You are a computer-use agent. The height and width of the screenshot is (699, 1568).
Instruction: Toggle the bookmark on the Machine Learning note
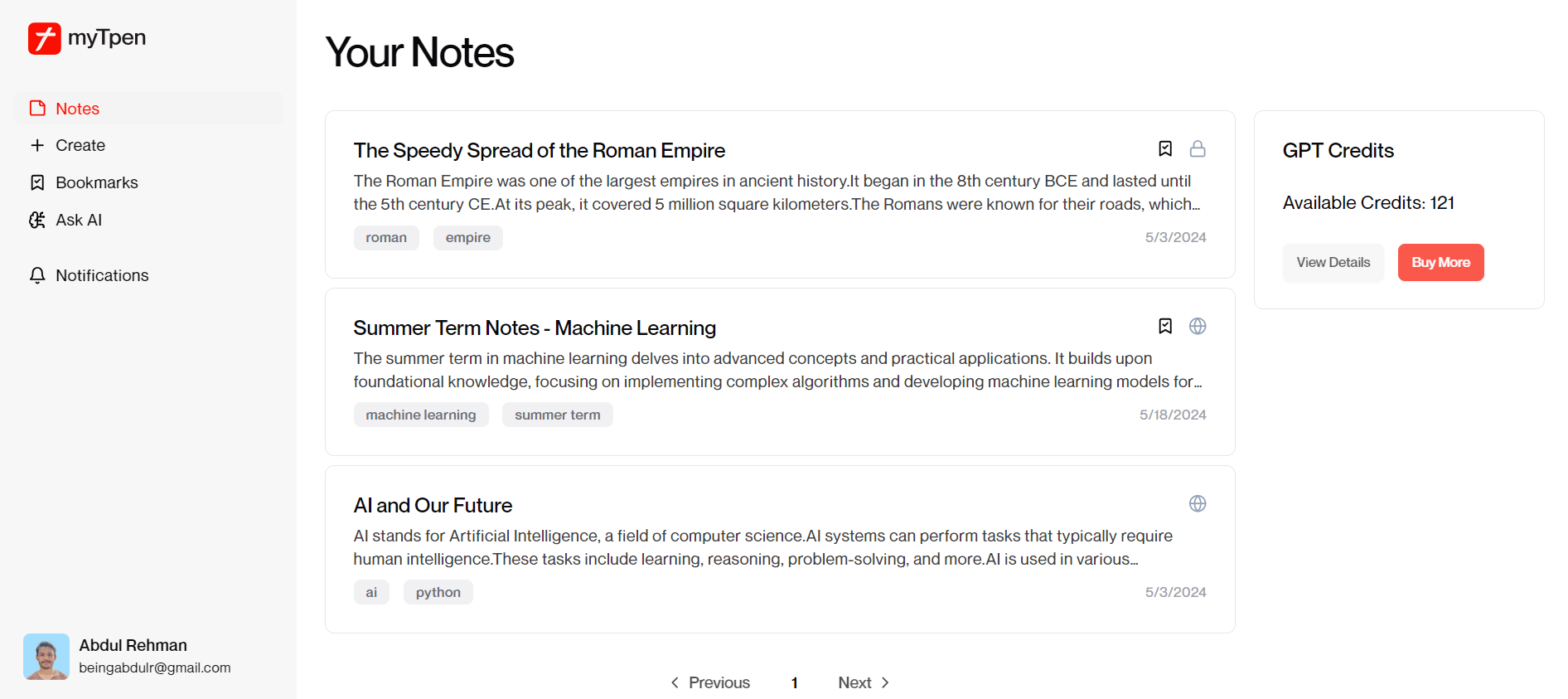(x=1165, y=326)
